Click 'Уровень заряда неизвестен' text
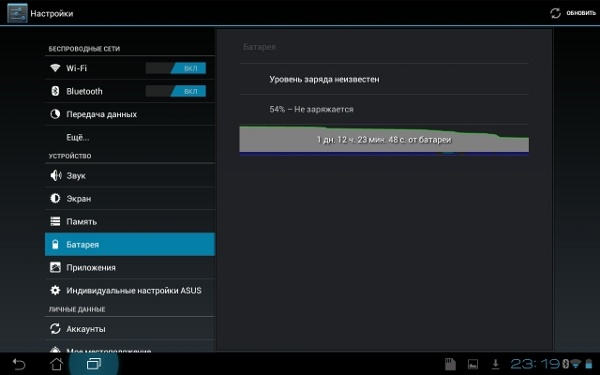The width and height of the screenshot is (600, 375). coord(324,79)
